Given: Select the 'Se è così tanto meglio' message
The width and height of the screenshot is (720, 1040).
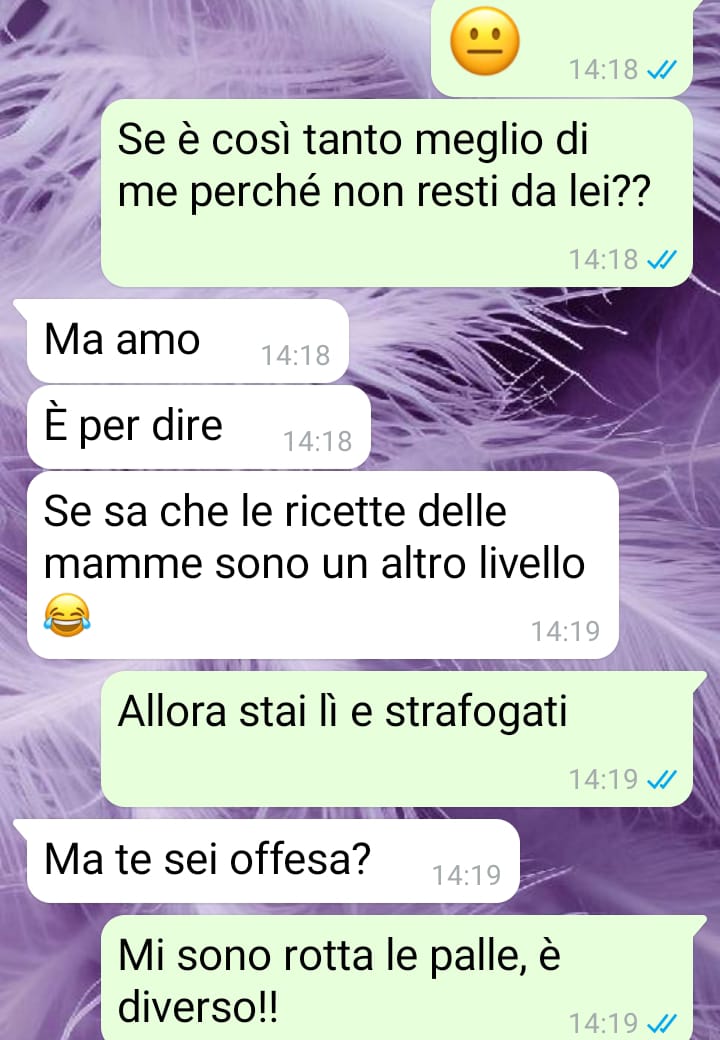Looking at the screenshot, I should [x=396, y=193].
